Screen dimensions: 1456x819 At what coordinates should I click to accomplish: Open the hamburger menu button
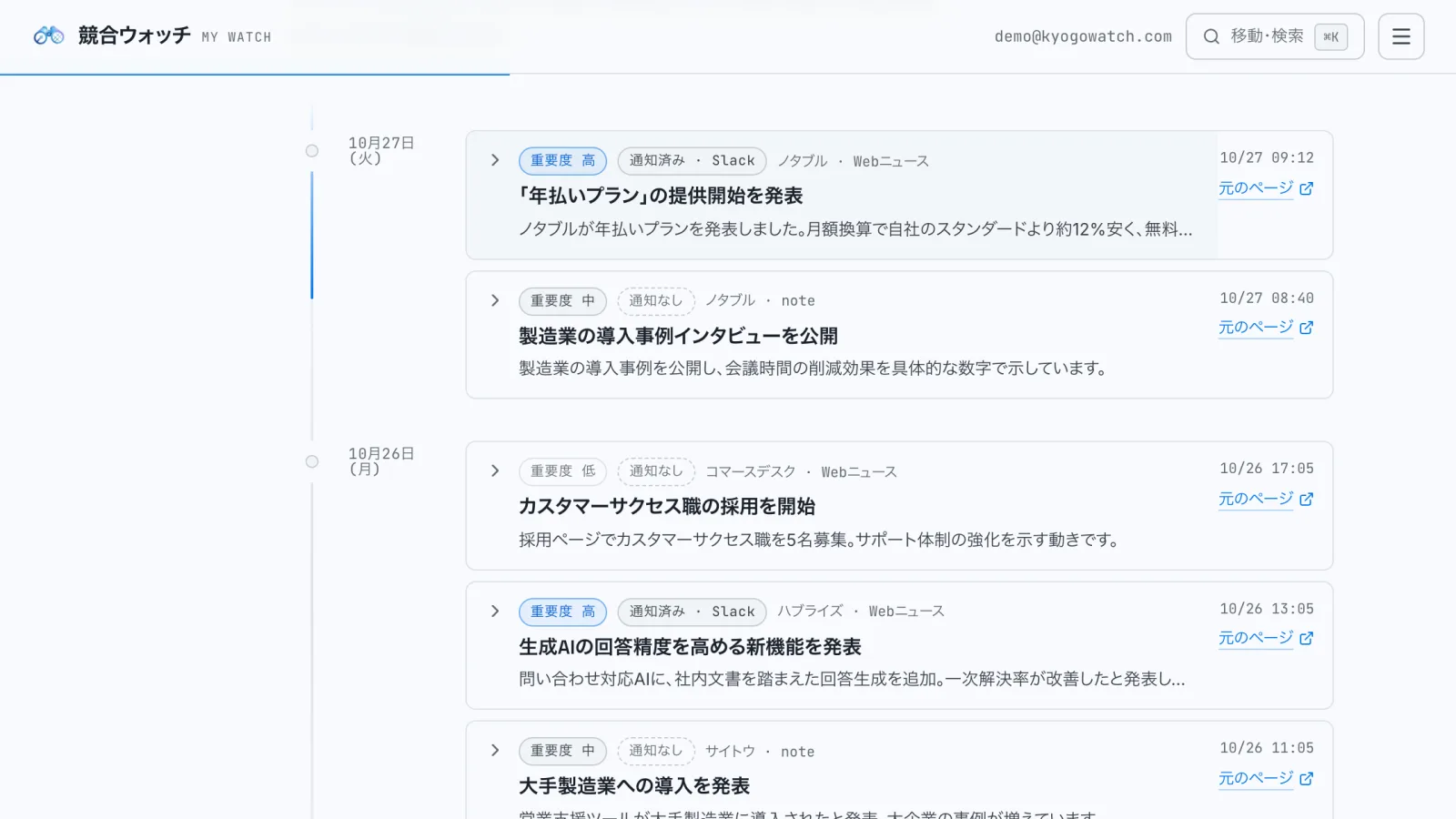pos(1400,36)
